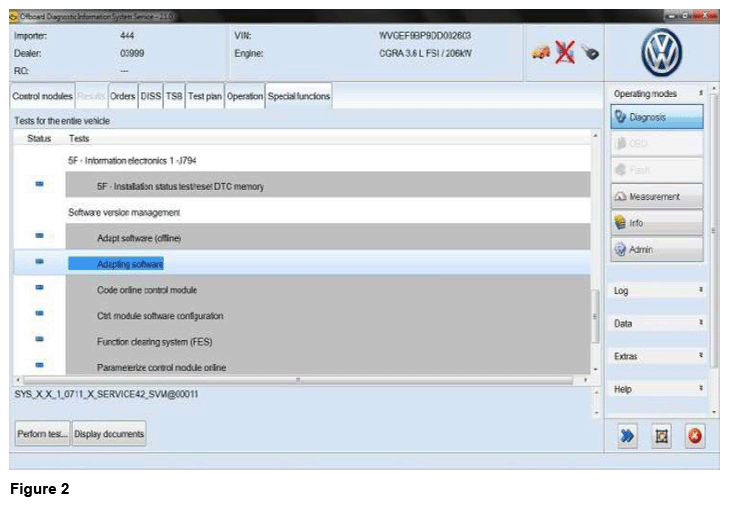The height and width of the screenshot is (506, 729).
Task: Open the Info mode button
Action: point(657,223)
